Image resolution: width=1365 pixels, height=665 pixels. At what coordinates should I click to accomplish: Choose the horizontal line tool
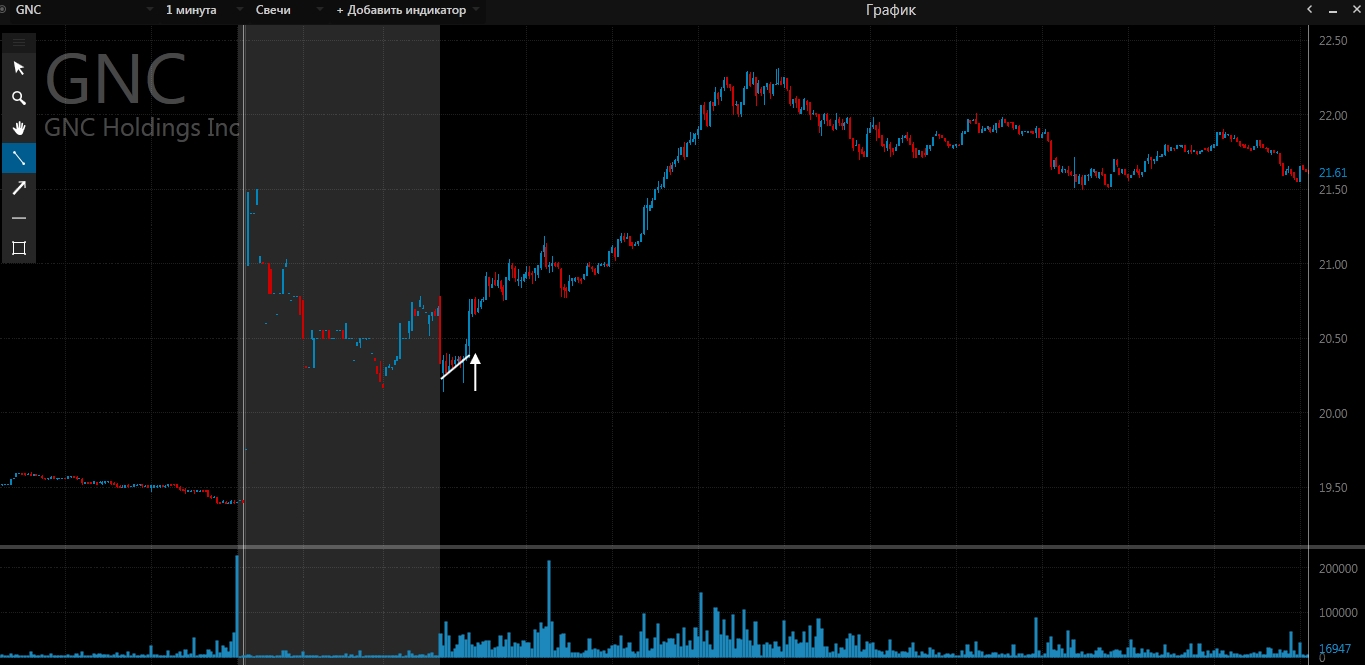click(x=18, y=218)
